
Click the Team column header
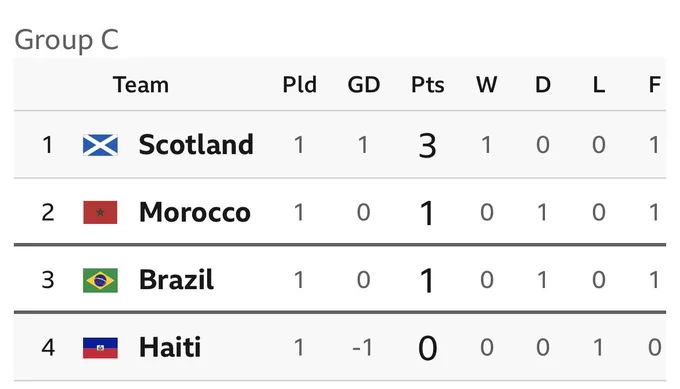(141, 85)
